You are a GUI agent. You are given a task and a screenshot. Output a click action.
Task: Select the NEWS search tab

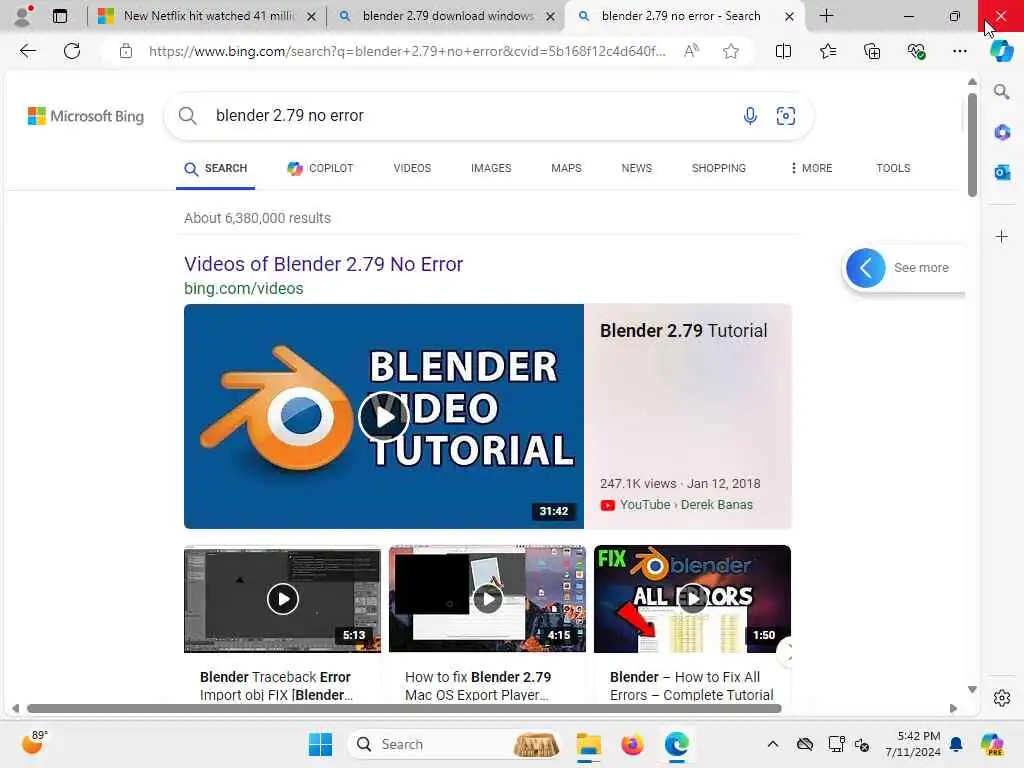coord(637,168)
